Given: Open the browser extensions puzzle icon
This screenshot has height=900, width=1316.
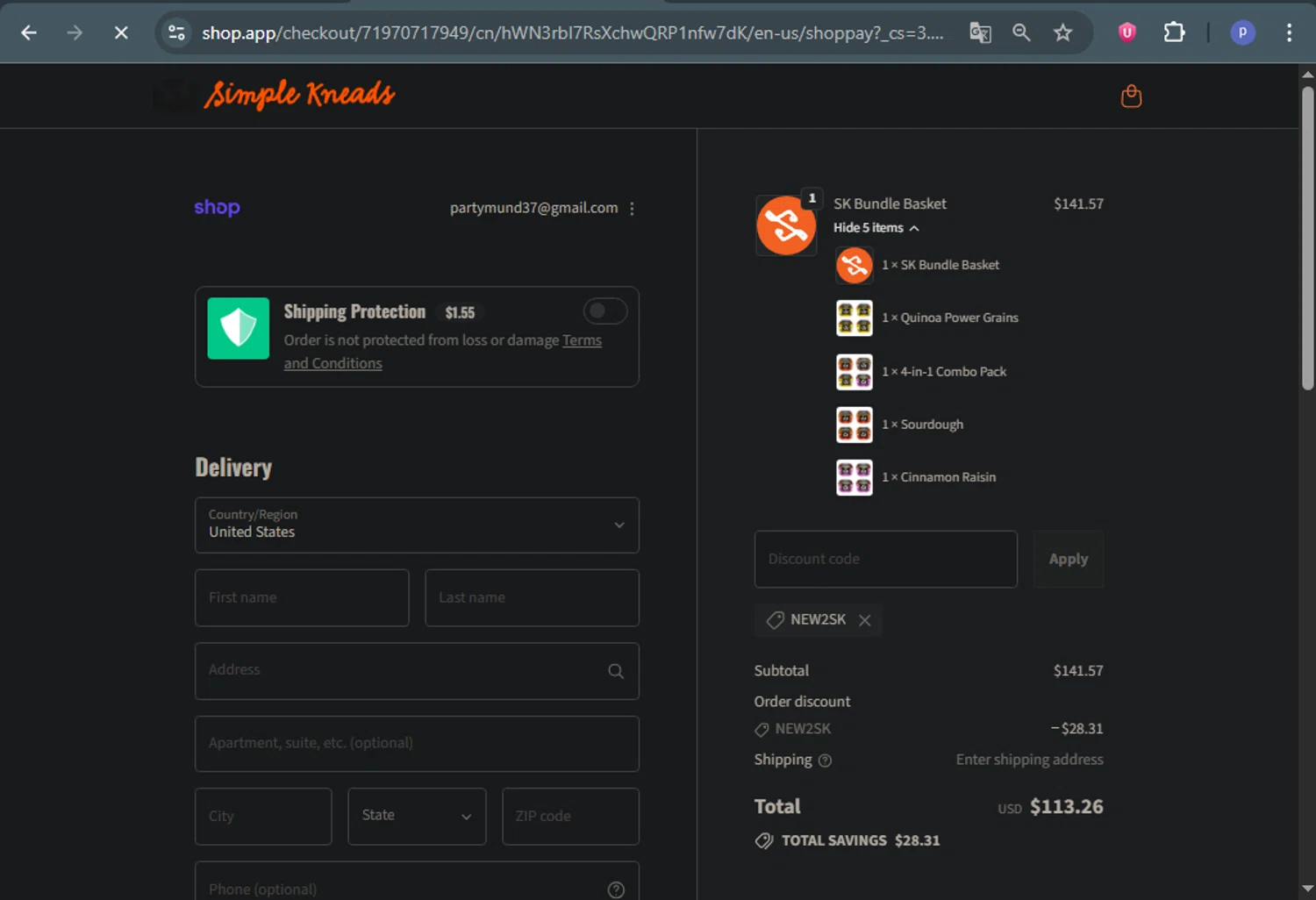Looking at the screenshot, I should click(1174, 32).
